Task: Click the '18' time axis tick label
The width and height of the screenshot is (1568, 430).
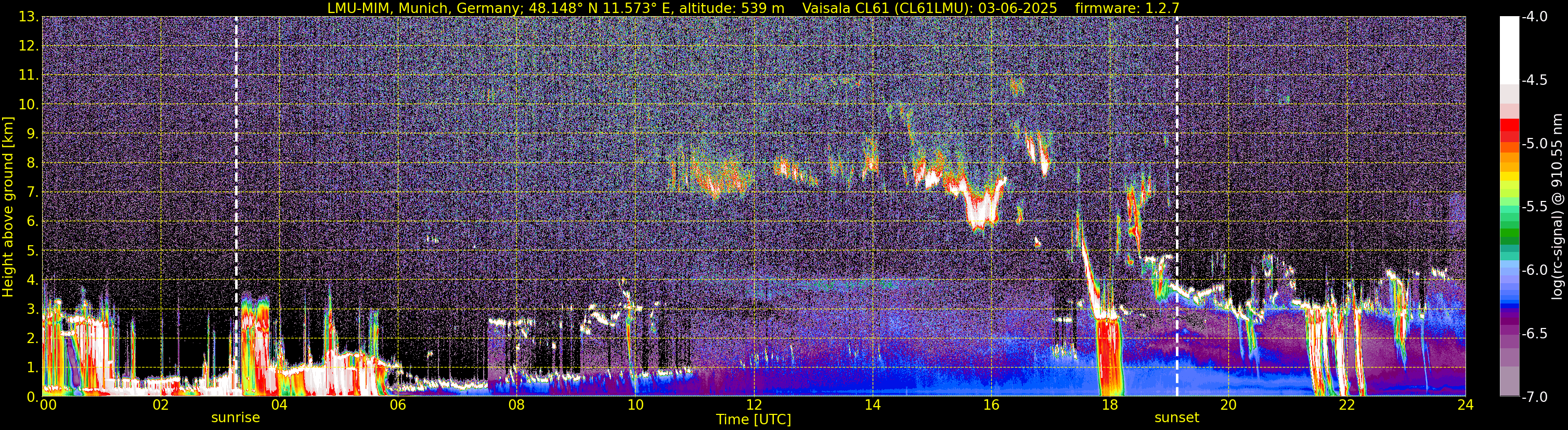Action: pyautogui.click(x=1110, y=405)
